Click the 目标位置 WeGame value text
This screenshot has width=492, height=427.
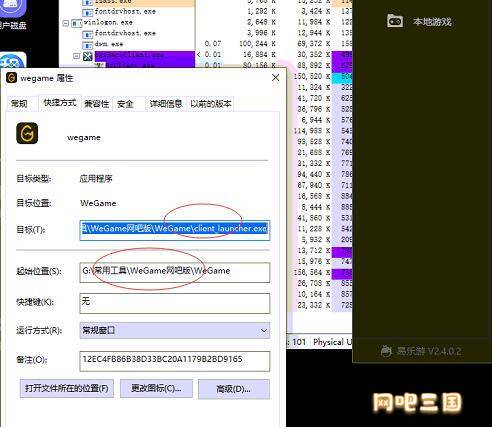tap(98, 203)
